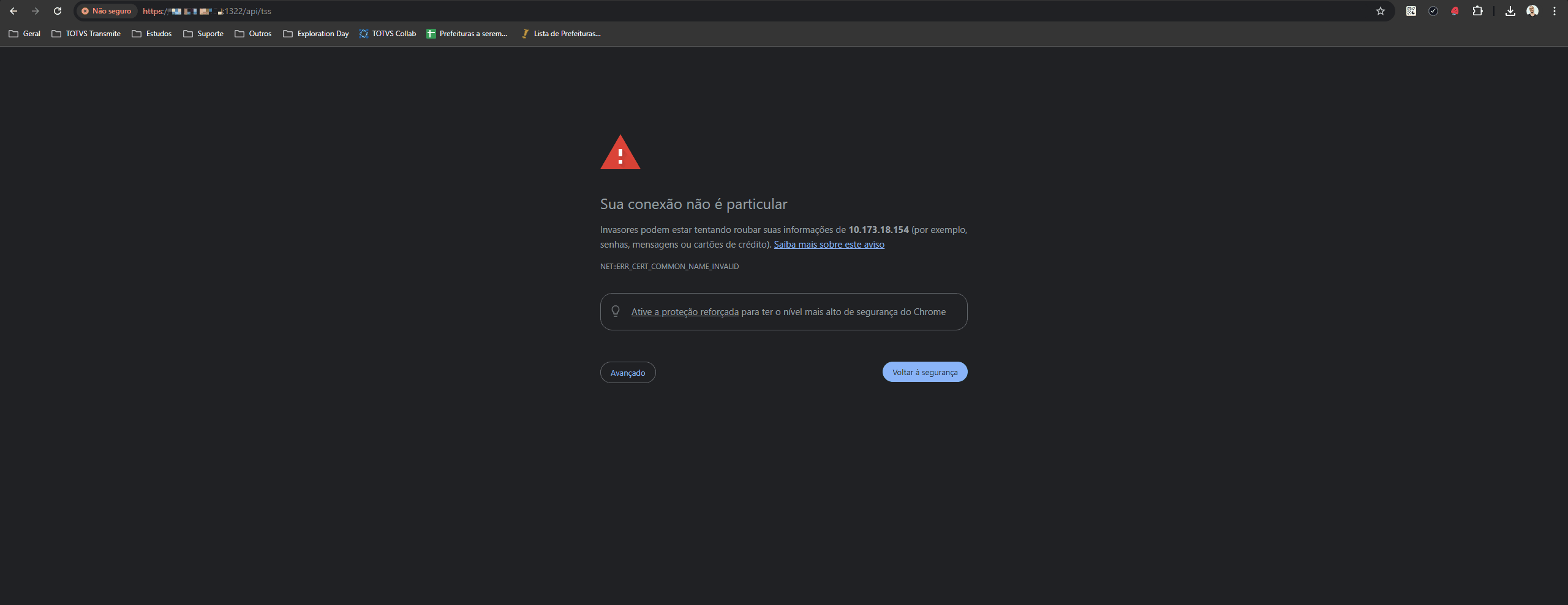Expand the TOTVS Transmite bookmark folder
The width and height of the screenshot is (1568, 605).
[86, 34]
